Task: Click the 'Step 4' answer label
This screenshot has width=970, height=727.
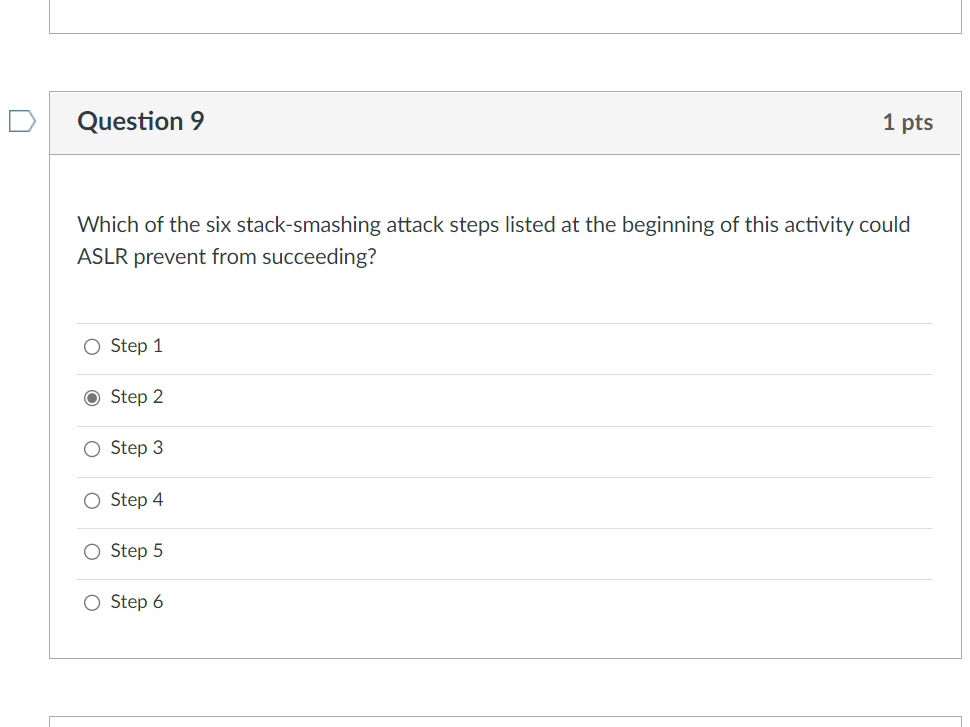Action: [x=136, y=499]
